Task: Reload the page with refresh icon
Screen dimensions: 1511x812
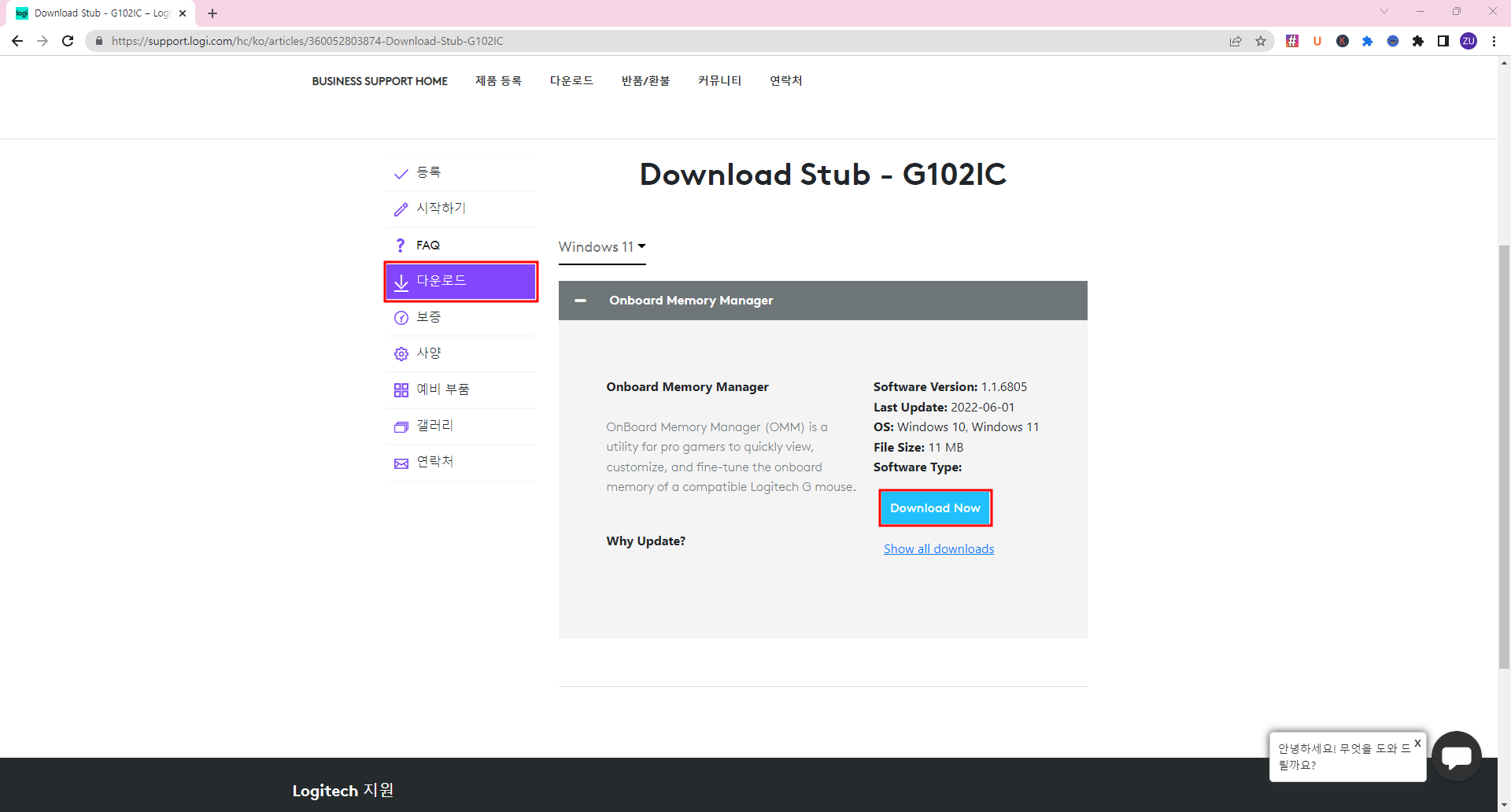Action: (68, 41)
